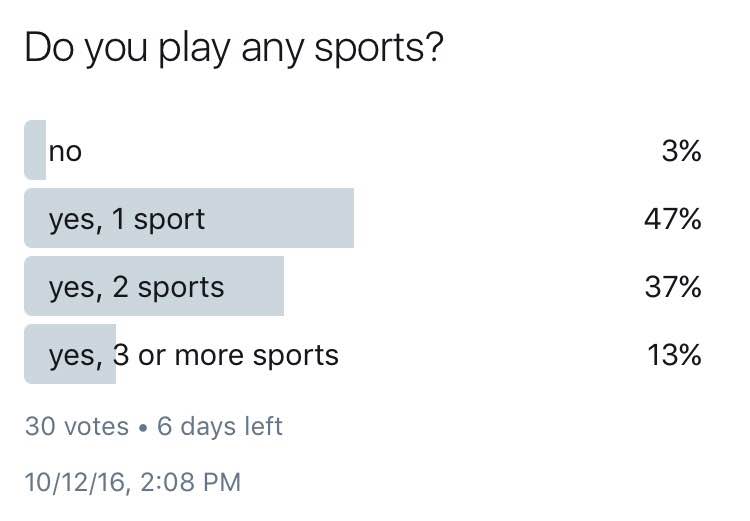Image resolution: width=750 pixels, height=521 pixels.
Task: Select the "no" poll option label
Action: [65, 152]
